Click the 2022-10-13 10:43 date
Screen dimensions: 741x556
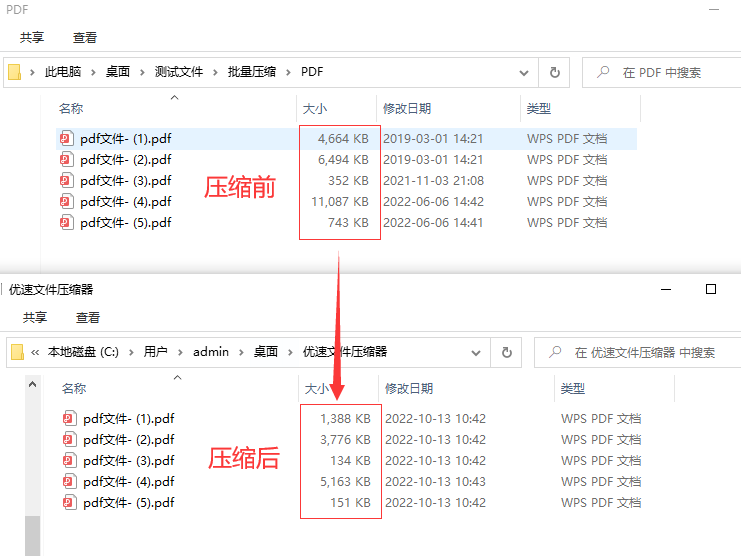pos(436,482)
